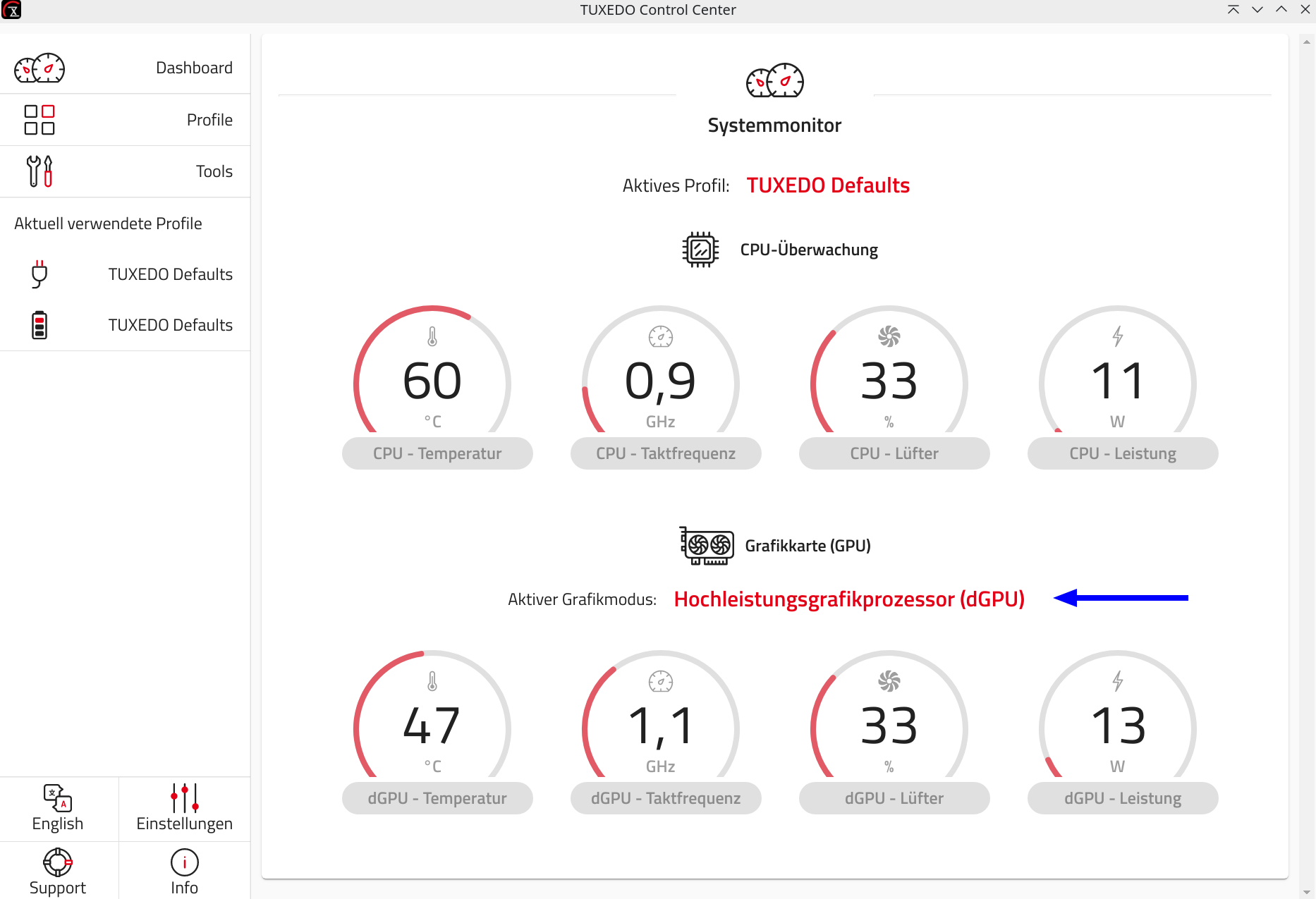
Task: Click the CPU fan icon
Action: [889, 337]
